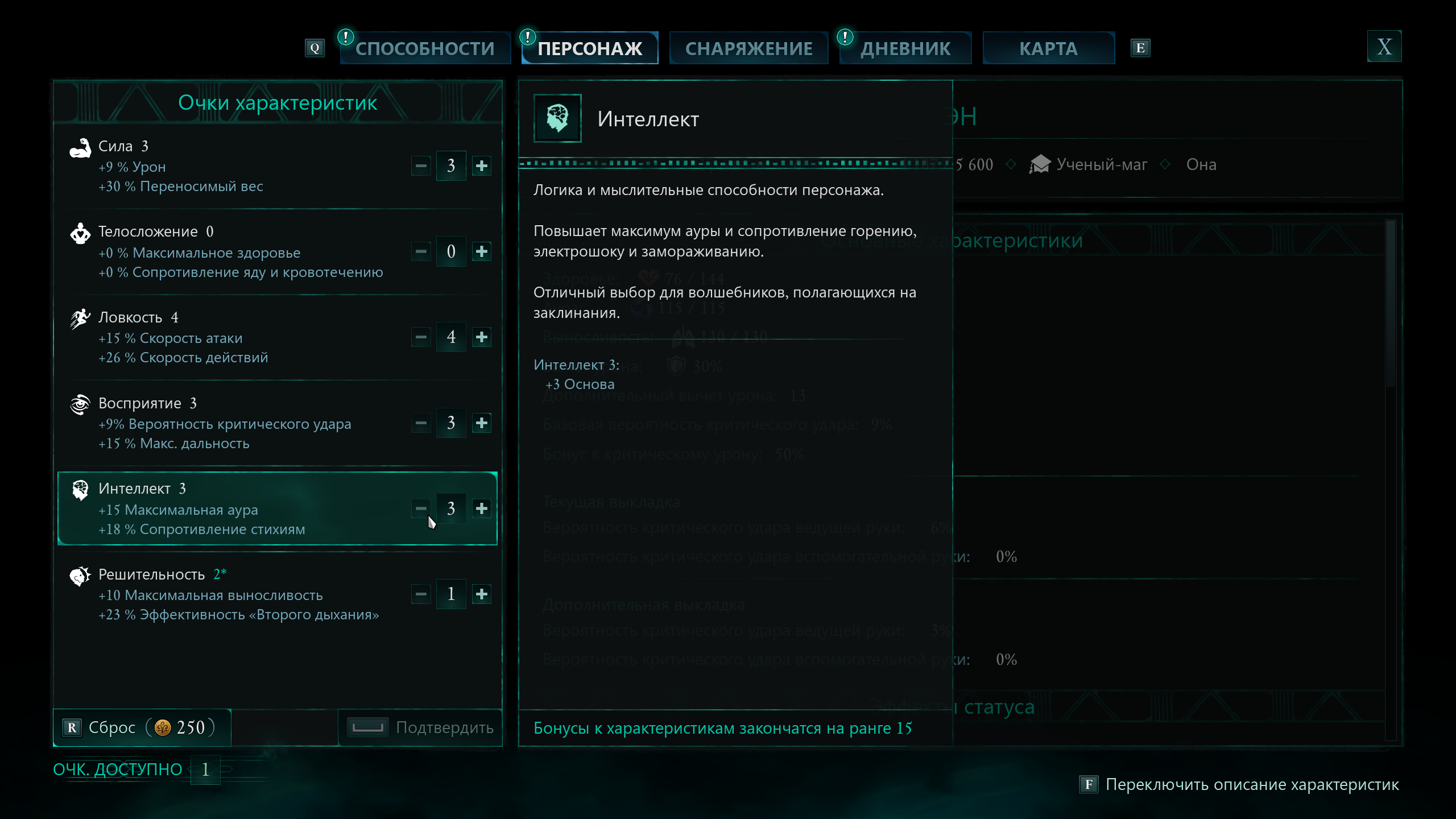Click the Ловкость running figure icon
The width and height of the screenshot is (1456, 819).
pyautogui.click(x=80, y=318)
